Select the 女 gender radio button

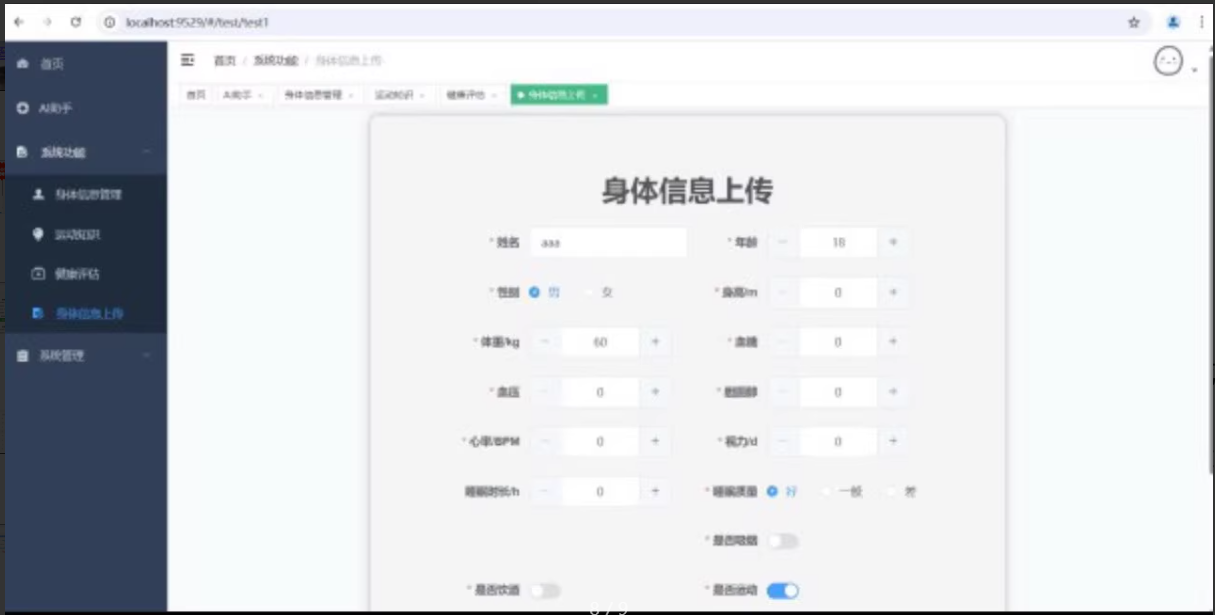590,292
